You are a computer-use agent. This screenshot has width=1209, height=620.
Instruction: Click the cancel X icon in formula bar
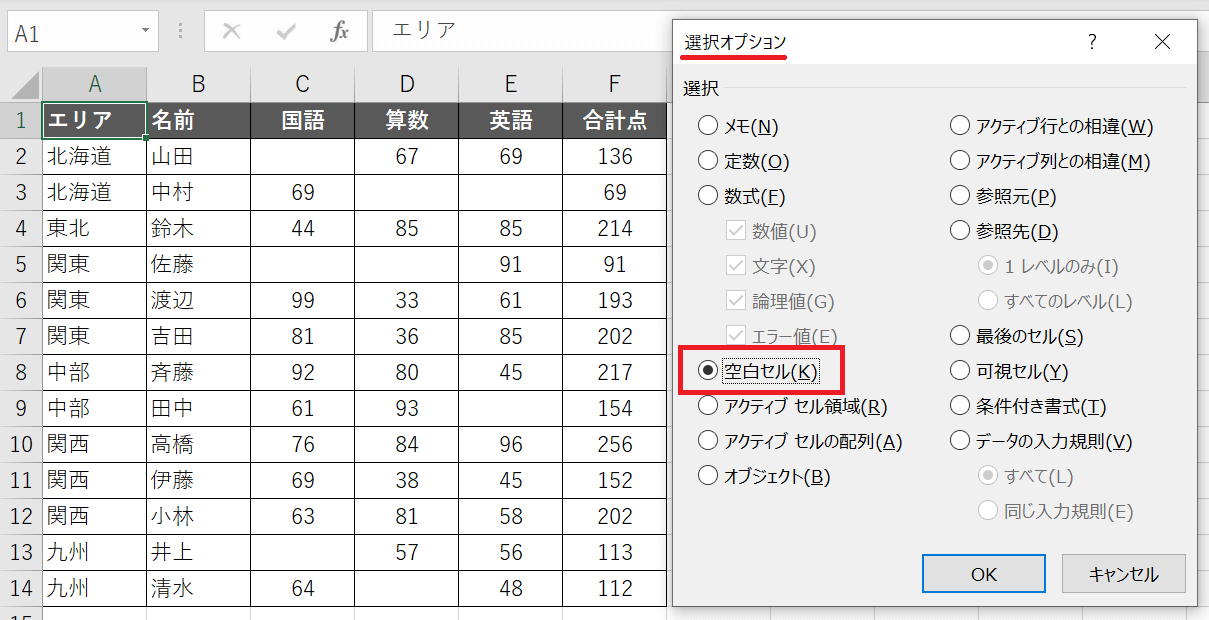coord(232,32)
